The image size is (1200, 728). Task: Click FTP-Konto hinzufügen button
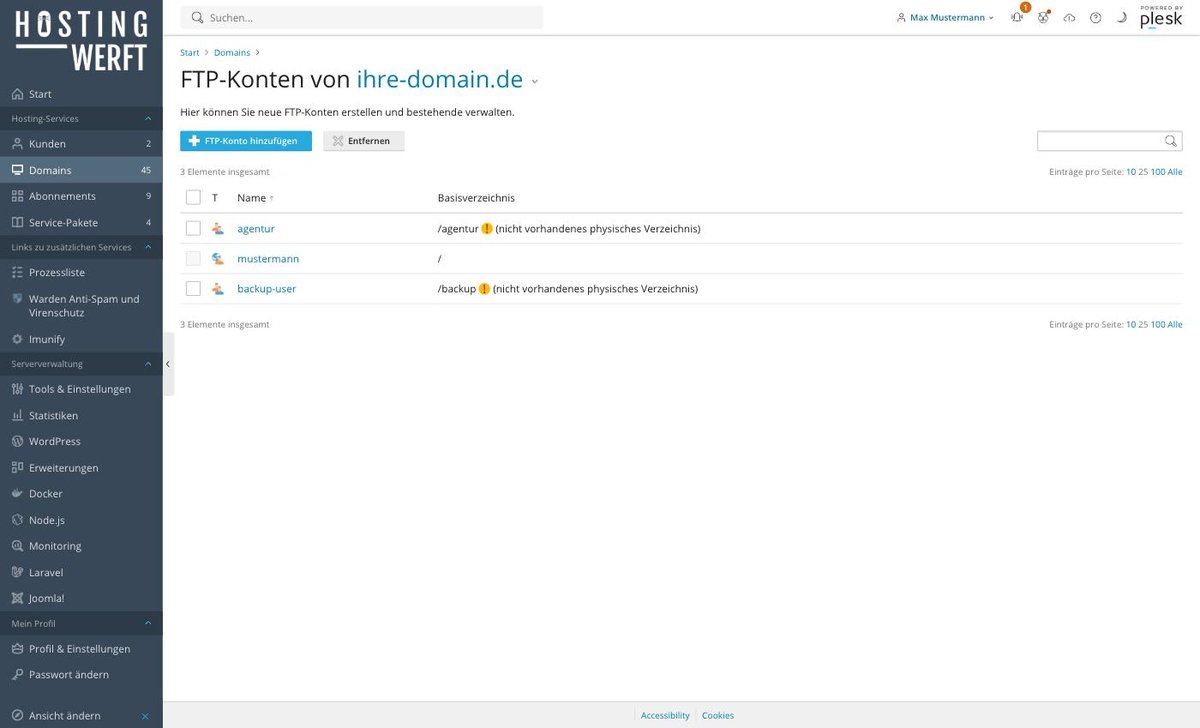(x=246, y=141)
